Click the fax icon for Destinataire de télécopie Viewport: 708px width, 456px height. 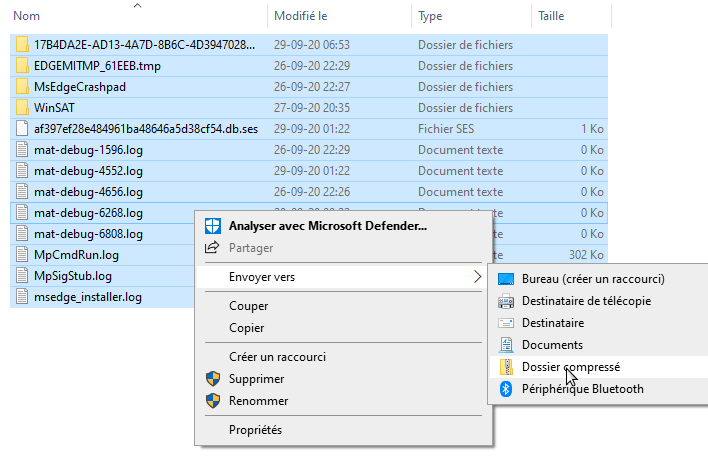click(506, 301)
